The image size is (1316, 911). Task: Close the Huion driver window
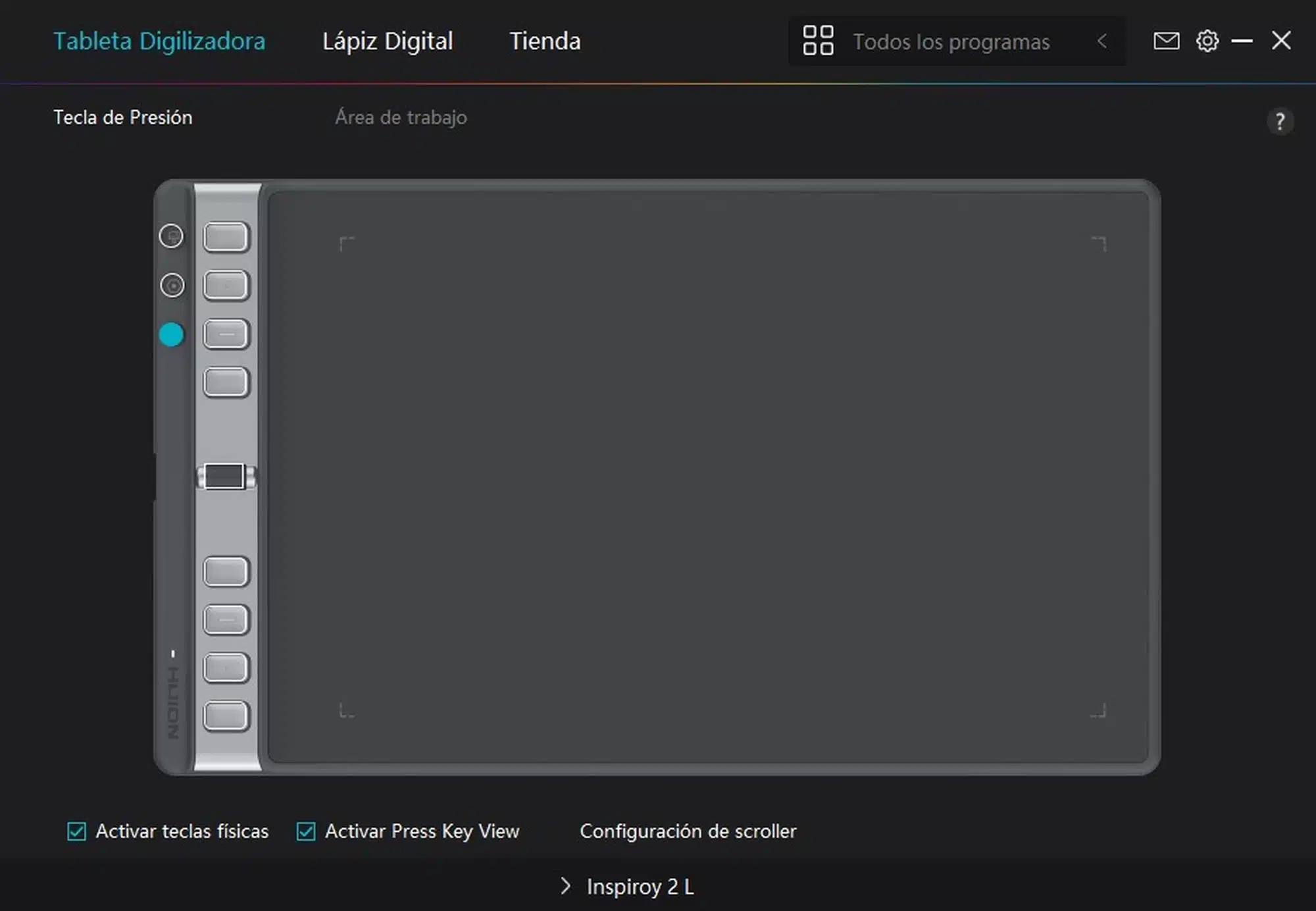(x=1281, y=41)
